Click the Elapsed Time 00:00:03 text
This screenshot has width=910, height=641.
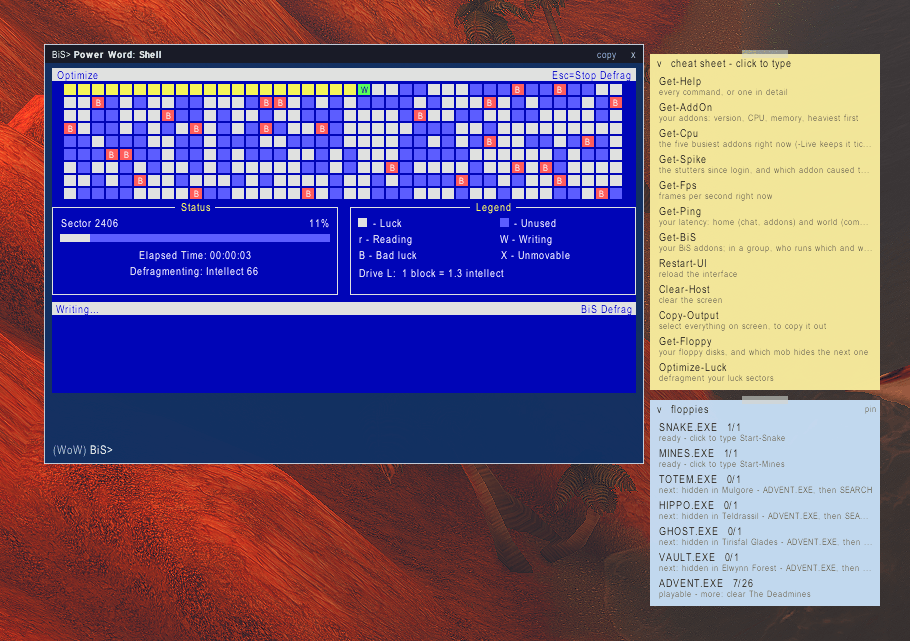coord(195,255)
